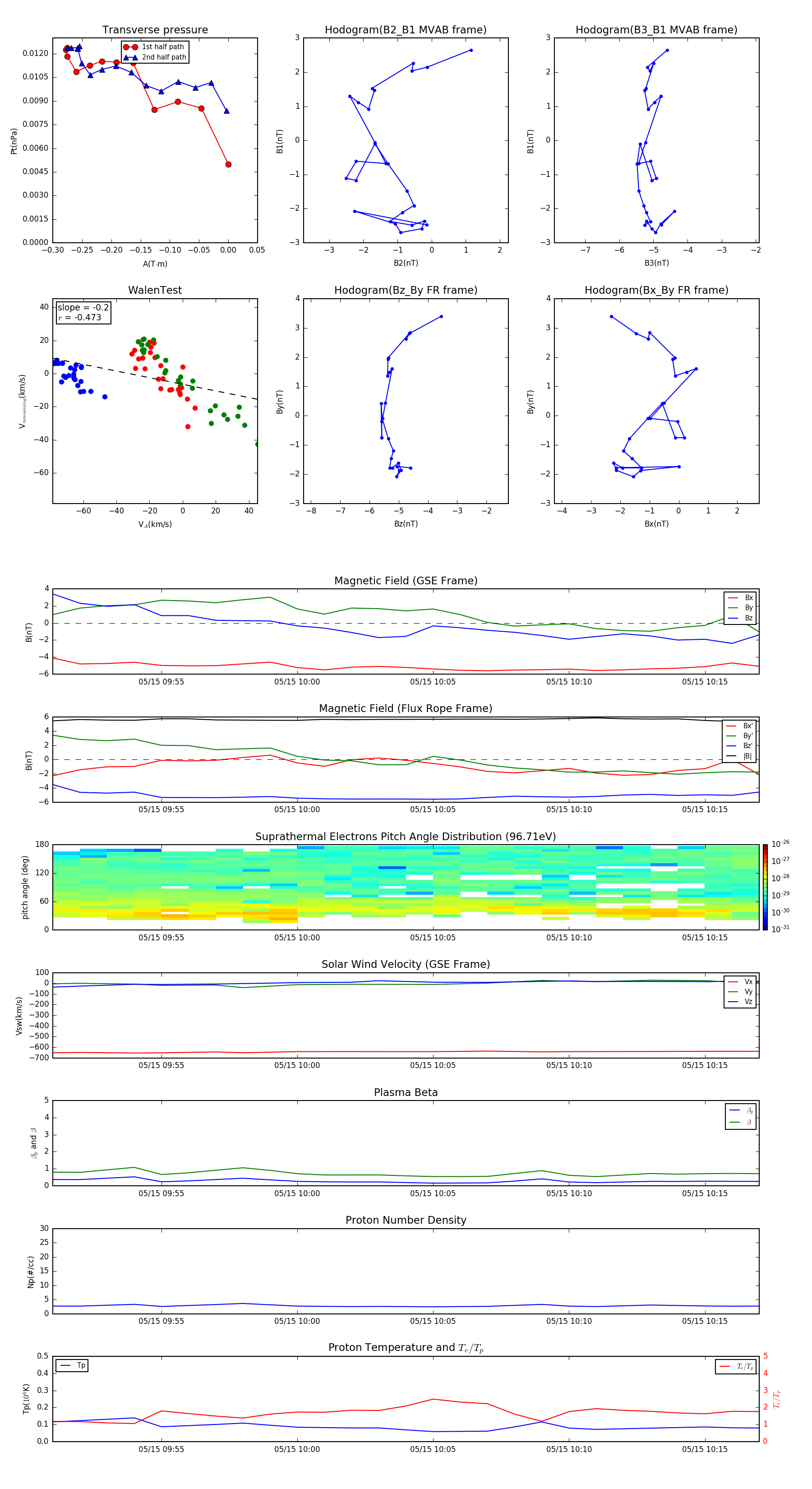Image resolution: width=812 pixels, height=1489 pixels.
Task: Click the 'Hodogram(Bz_By FR frame)' title
Action: [x=406, y=290]
